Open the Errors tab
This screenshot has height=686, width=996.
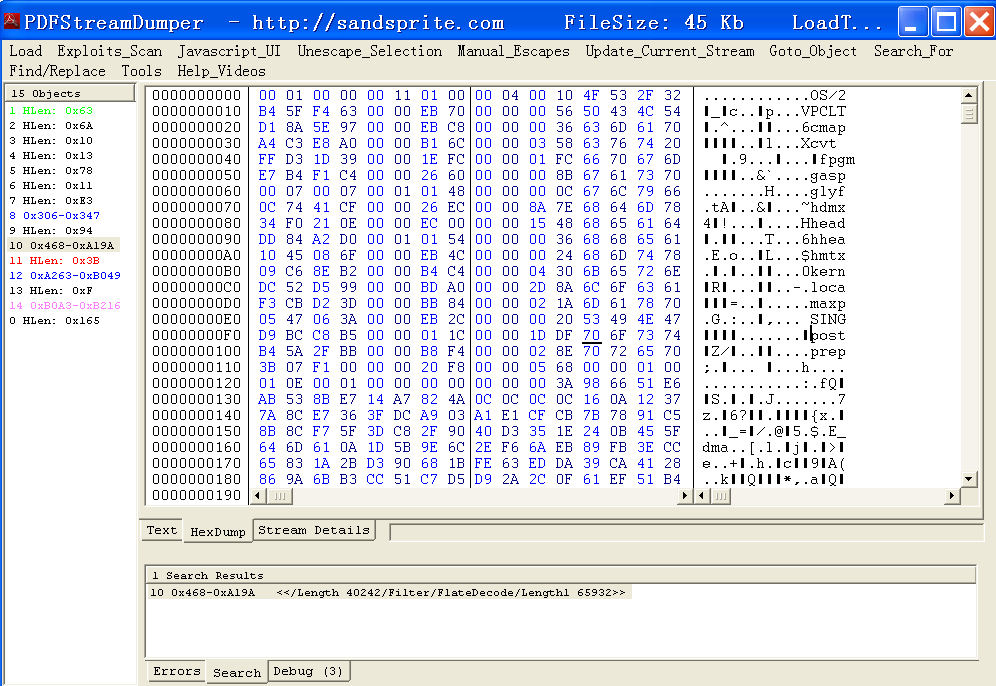coord(177,671)
